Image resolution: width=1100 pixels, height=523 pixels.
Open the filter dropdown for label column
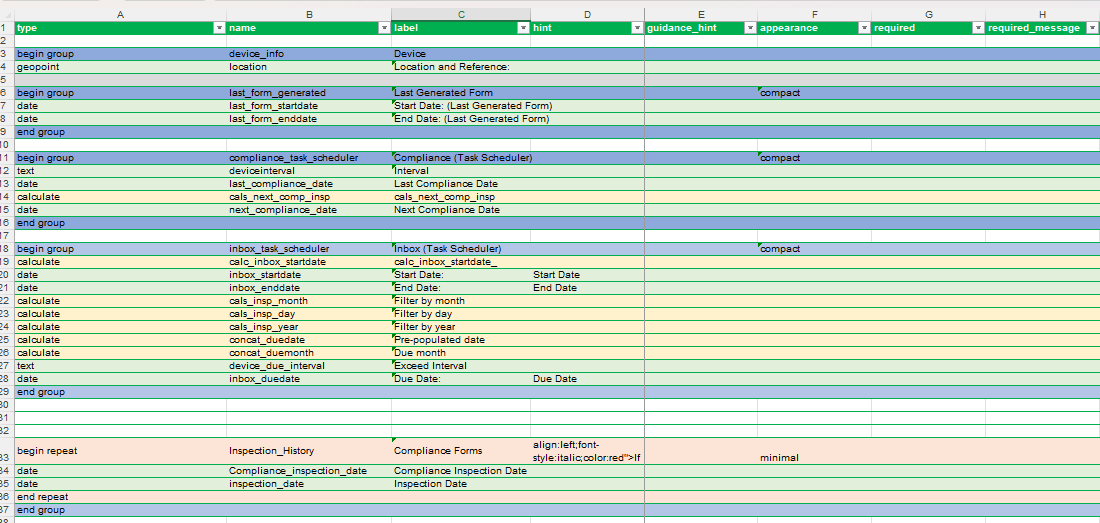click(x=523, y=28)
